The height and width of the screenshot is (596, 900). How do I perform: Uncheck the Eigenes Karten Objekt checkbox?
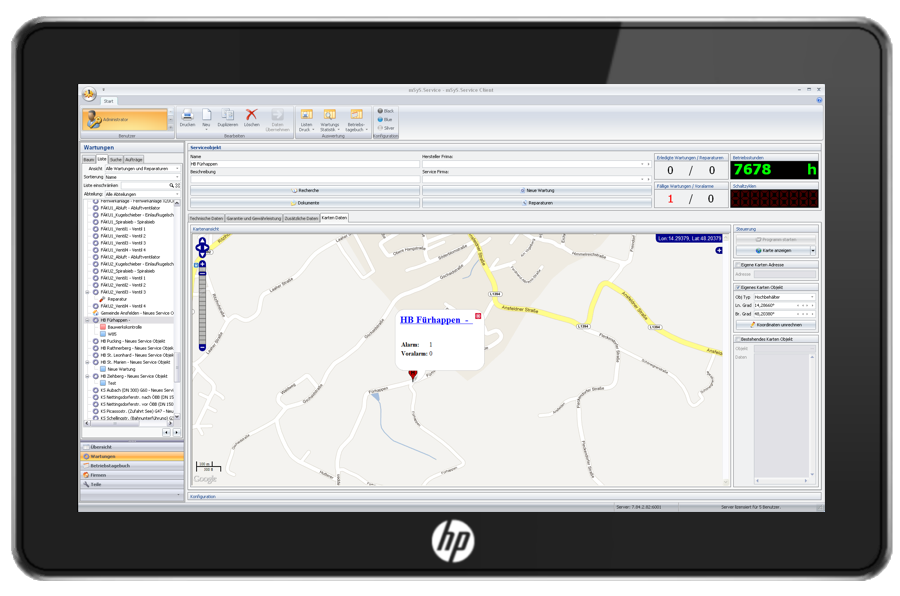738,287
